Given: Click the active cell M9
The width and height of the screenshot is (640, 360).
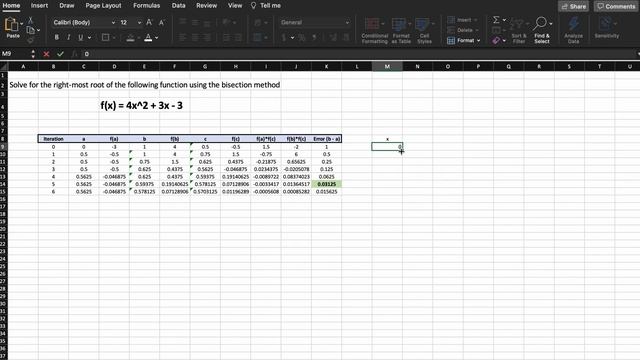Looking at the screenshot, I should [x=387, y=147].
